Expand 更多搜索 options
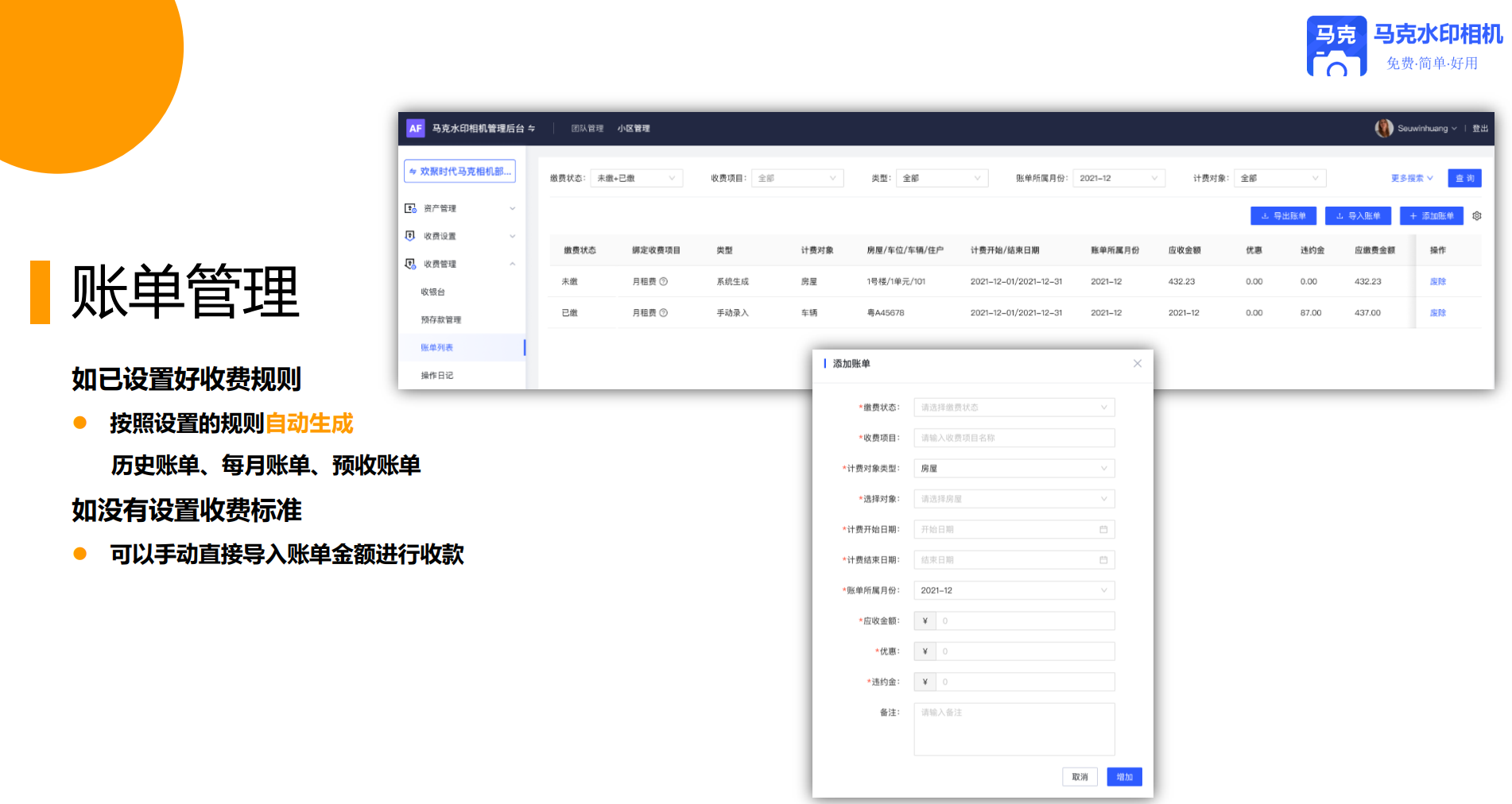Image resolution: width=1512 pixels, height=804 pixels. point(1412,178)
